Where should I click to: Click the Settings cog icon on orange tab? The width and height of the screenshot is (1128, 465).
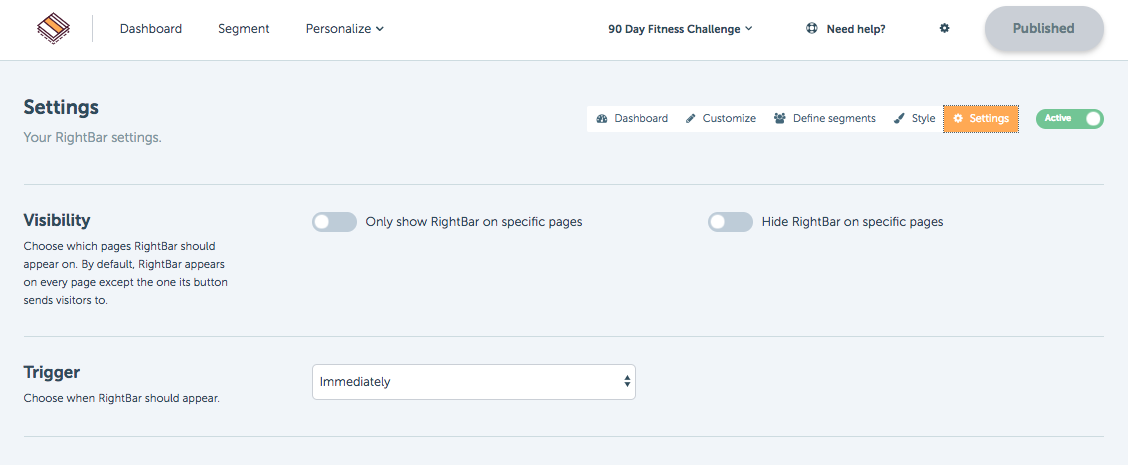pyautogui.click(x=958, y=119)
